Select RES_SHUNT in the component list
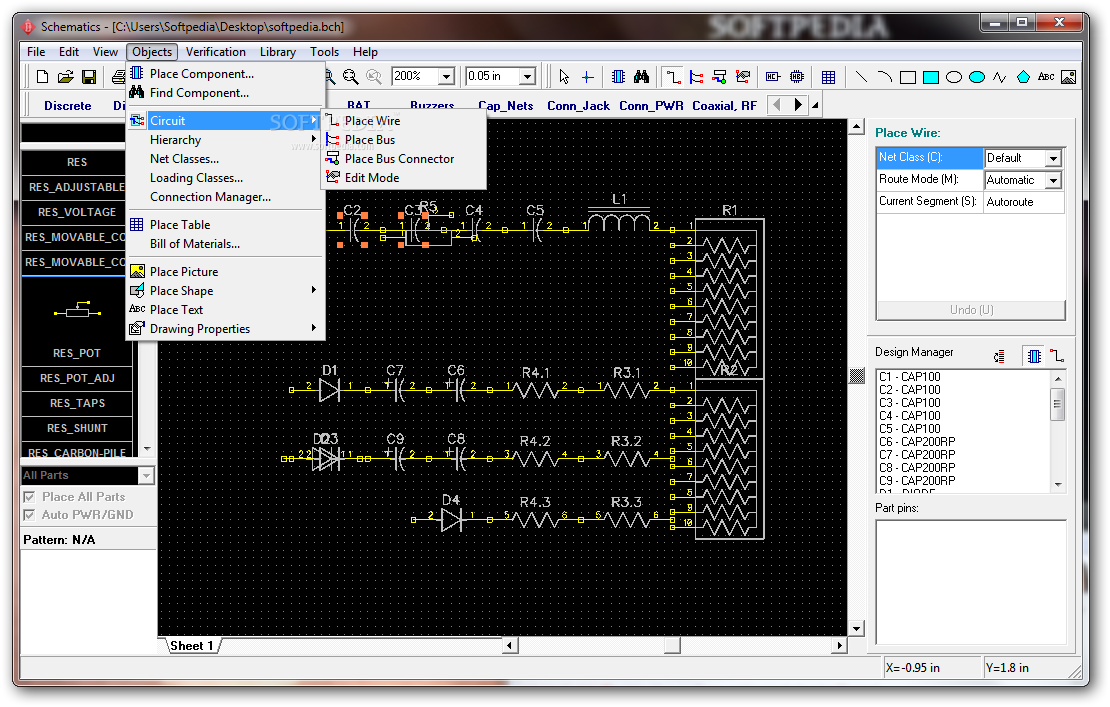The width and height of the screenshot is (1110, 707). tap(77, 428)
